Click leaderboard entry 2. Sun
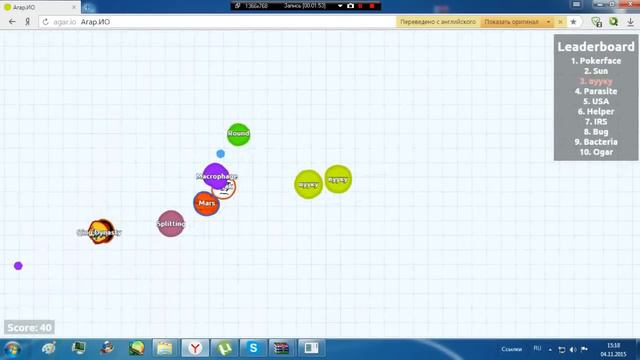Screen dimensions: 640x360 tap(596, 71)
